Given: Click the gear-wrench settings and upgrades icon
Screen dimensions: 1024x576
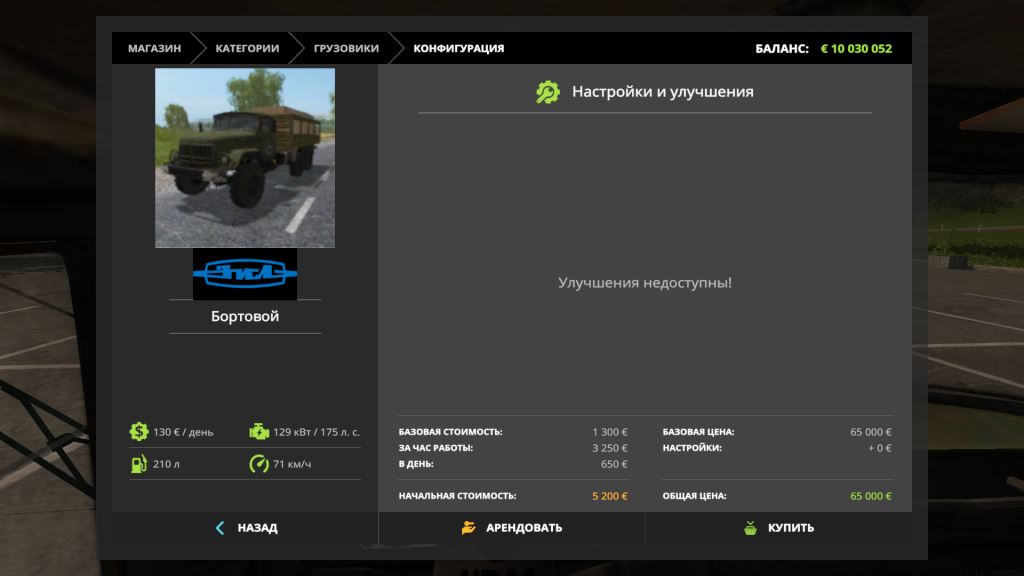Looking at the screenshot, I should (x=548, y=92).
